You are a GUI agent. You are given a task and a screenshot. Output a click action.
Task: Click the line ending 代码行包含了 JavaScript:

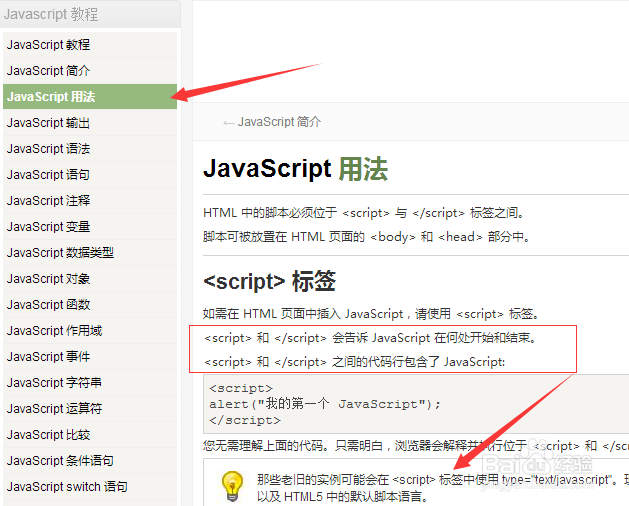[x=355, y=362]
